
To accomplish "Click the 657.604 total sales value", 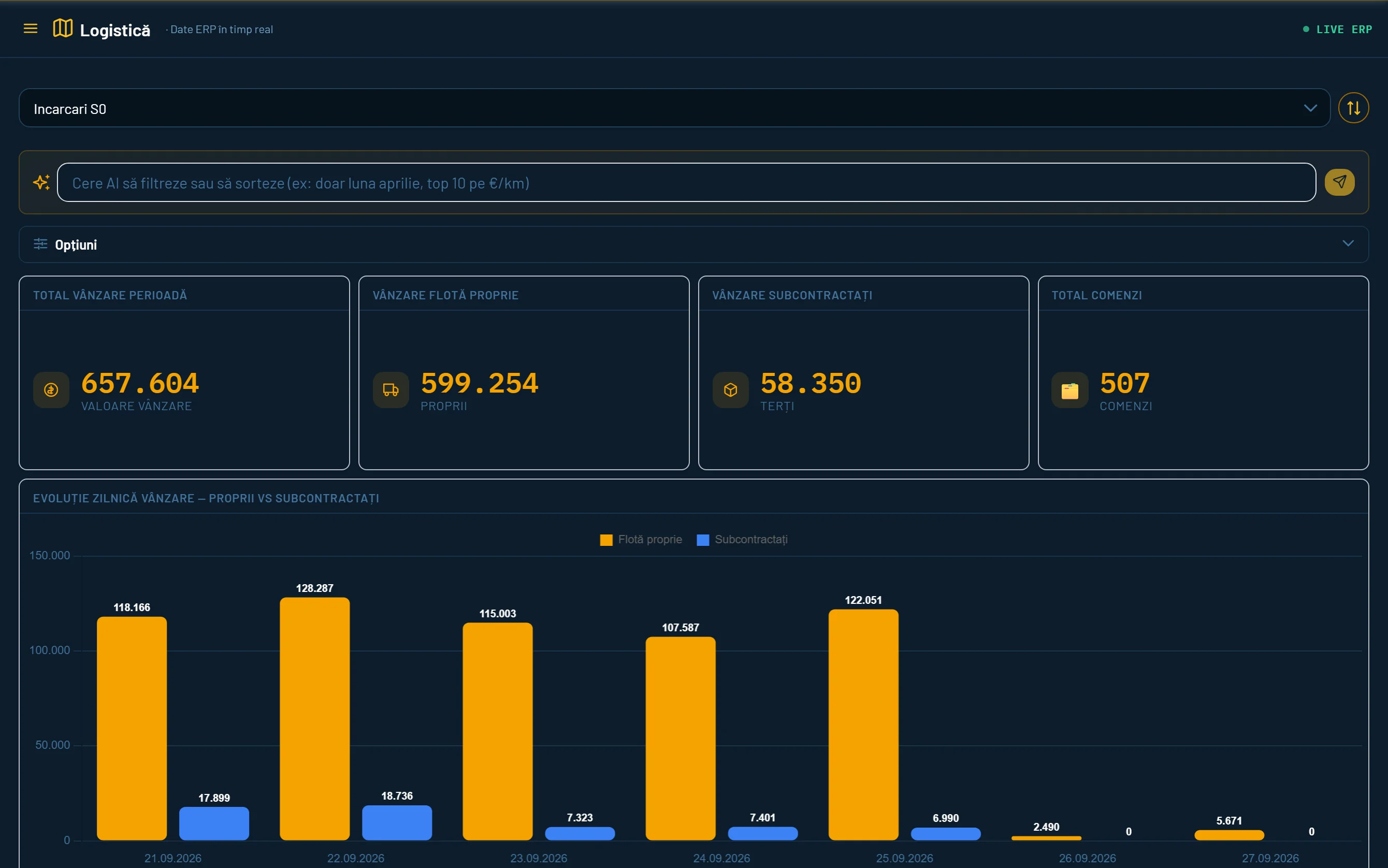I will 140,383.
